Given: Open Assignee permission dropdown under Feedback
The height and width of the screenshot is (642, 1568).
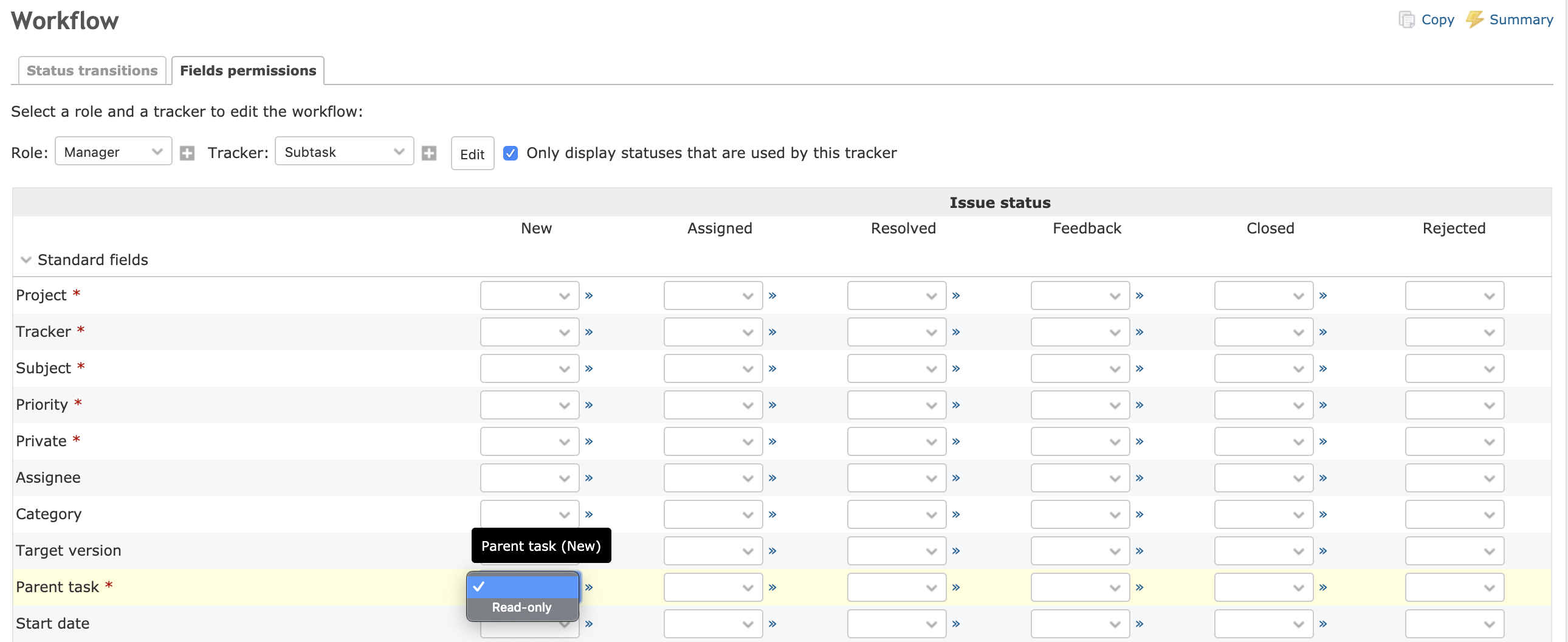Looking at the screenshot, I should pos(1081,478).
